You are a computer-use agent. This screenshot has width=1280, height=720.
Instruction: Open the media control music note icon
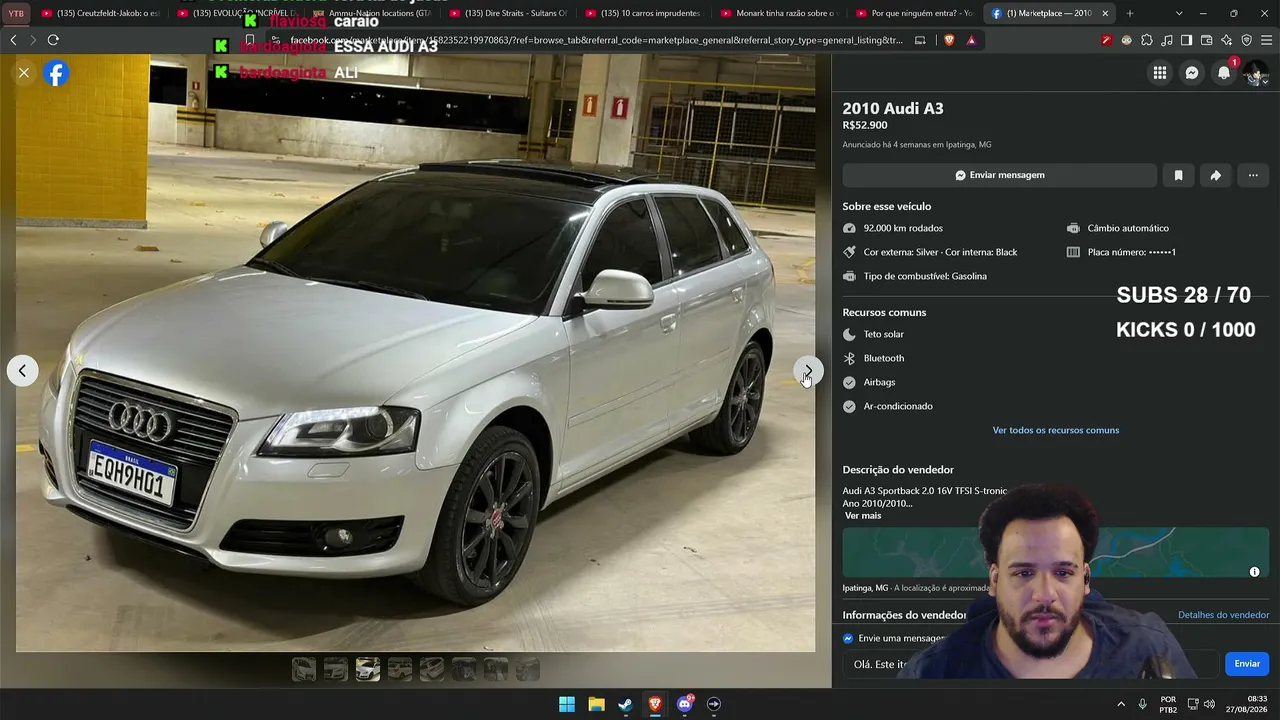(1167, 40)
